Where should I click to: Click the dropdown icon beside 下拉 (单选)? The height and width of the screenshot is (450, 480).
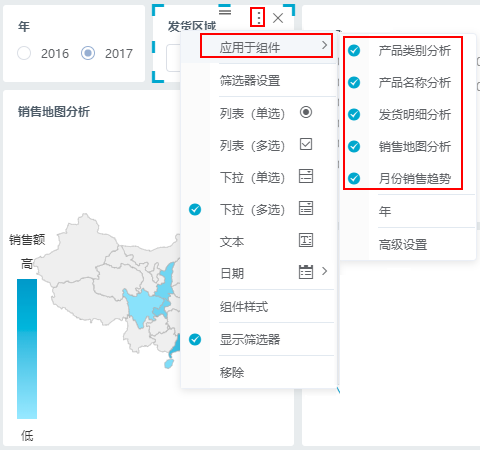point(306,176)
